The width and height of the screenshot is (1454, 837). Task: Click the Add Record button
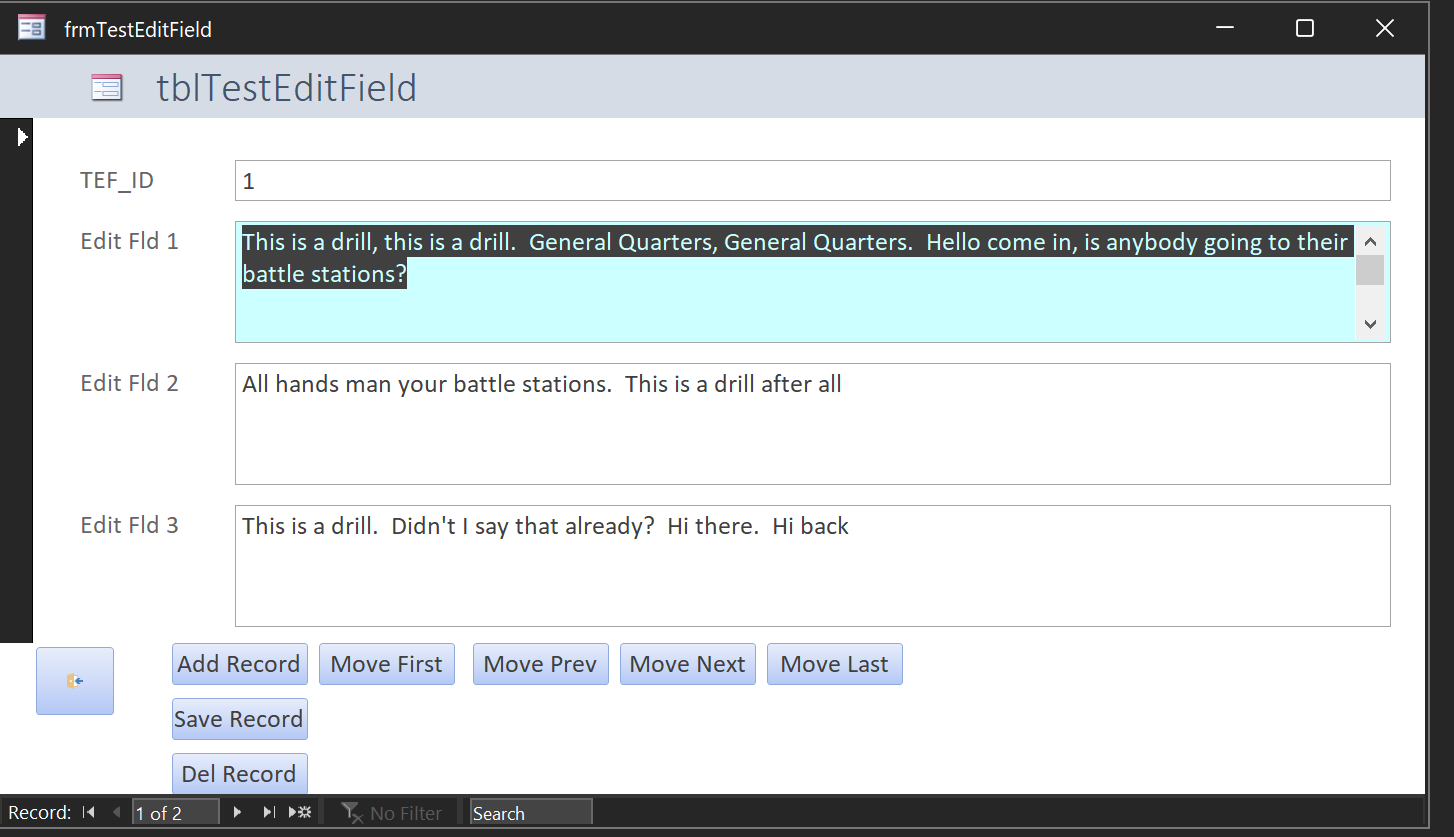(x=240, y=664)
